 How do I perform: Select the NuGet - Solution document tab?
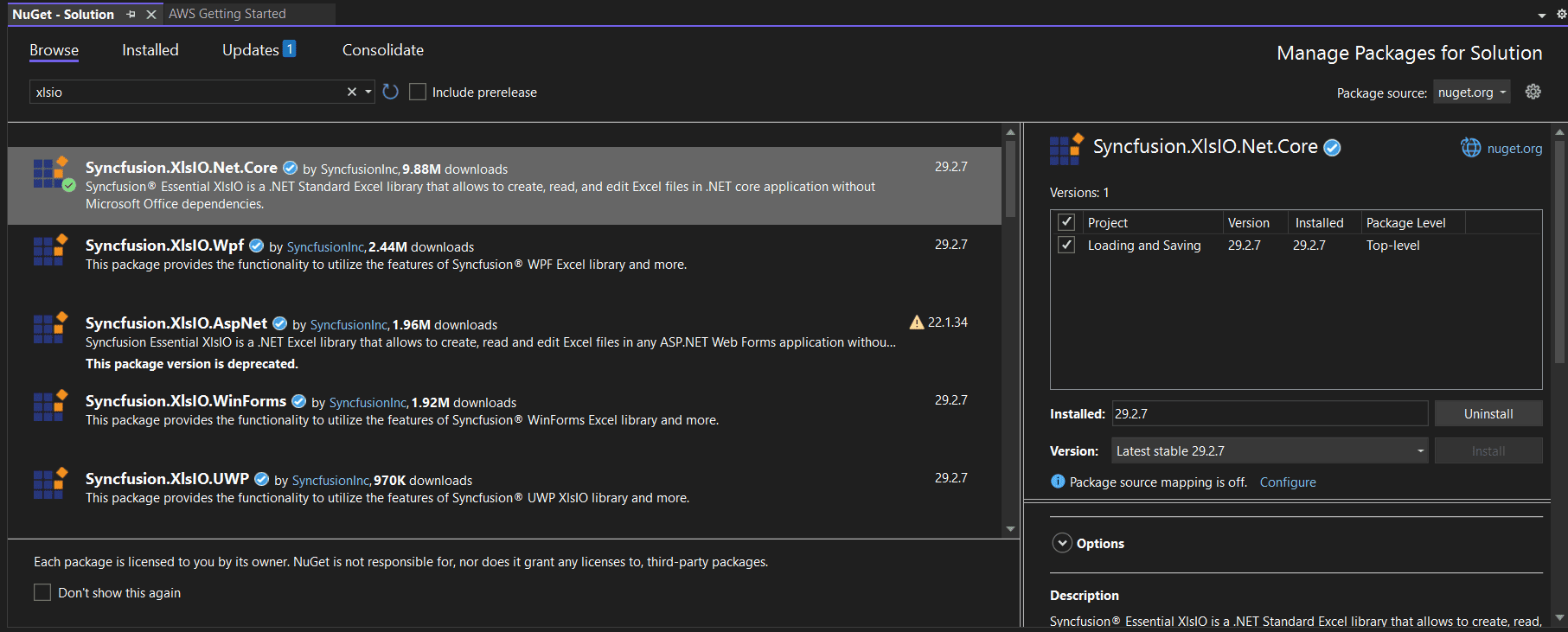coord(63,14)
